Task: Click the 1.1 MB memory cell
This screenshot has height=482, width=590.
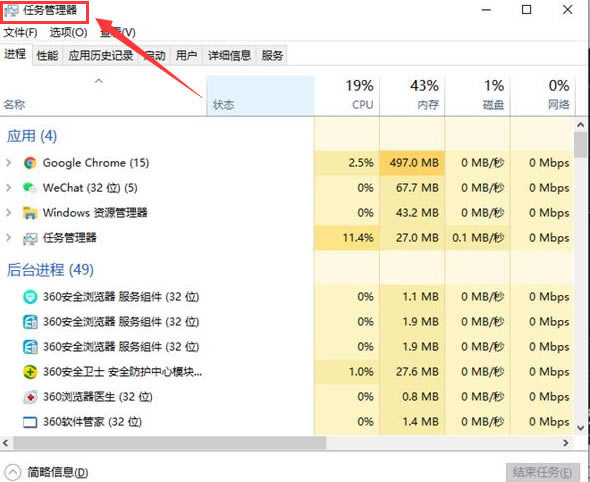Action: coord(412,297)
